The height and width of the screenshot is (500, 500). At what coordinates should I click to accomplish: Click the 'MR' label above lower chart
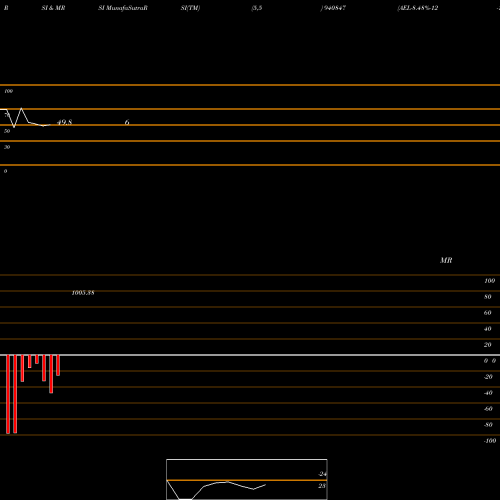tap(446, 260)
